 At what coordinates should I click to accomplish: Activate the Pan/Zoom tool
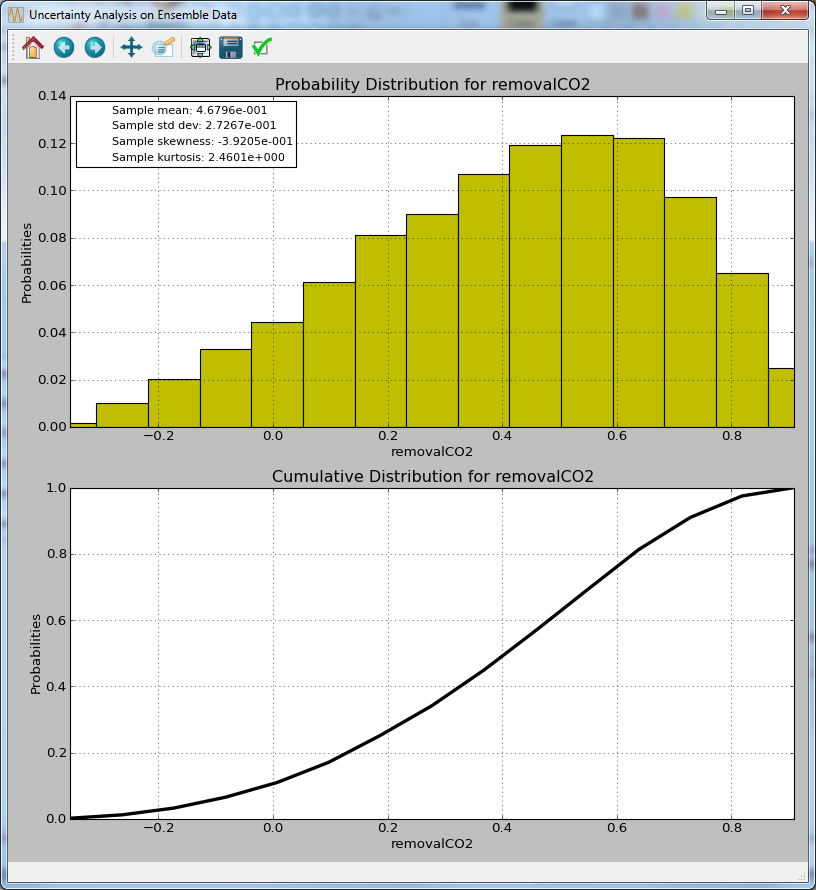[131, 47]
